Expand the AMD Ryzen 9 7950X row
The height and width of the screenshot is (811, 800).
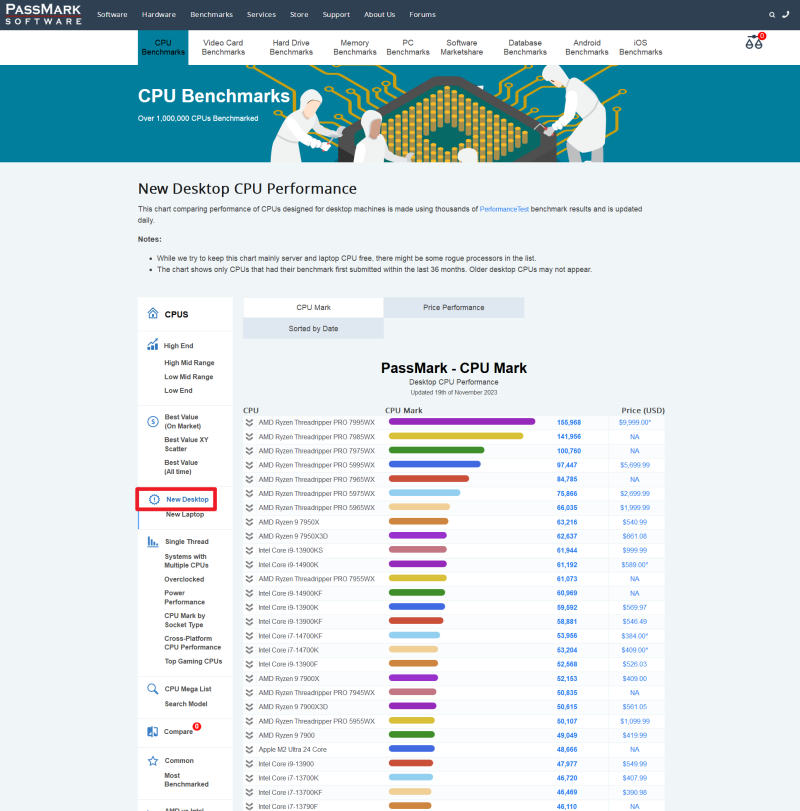pyautogui.click(x=249, y=522)
